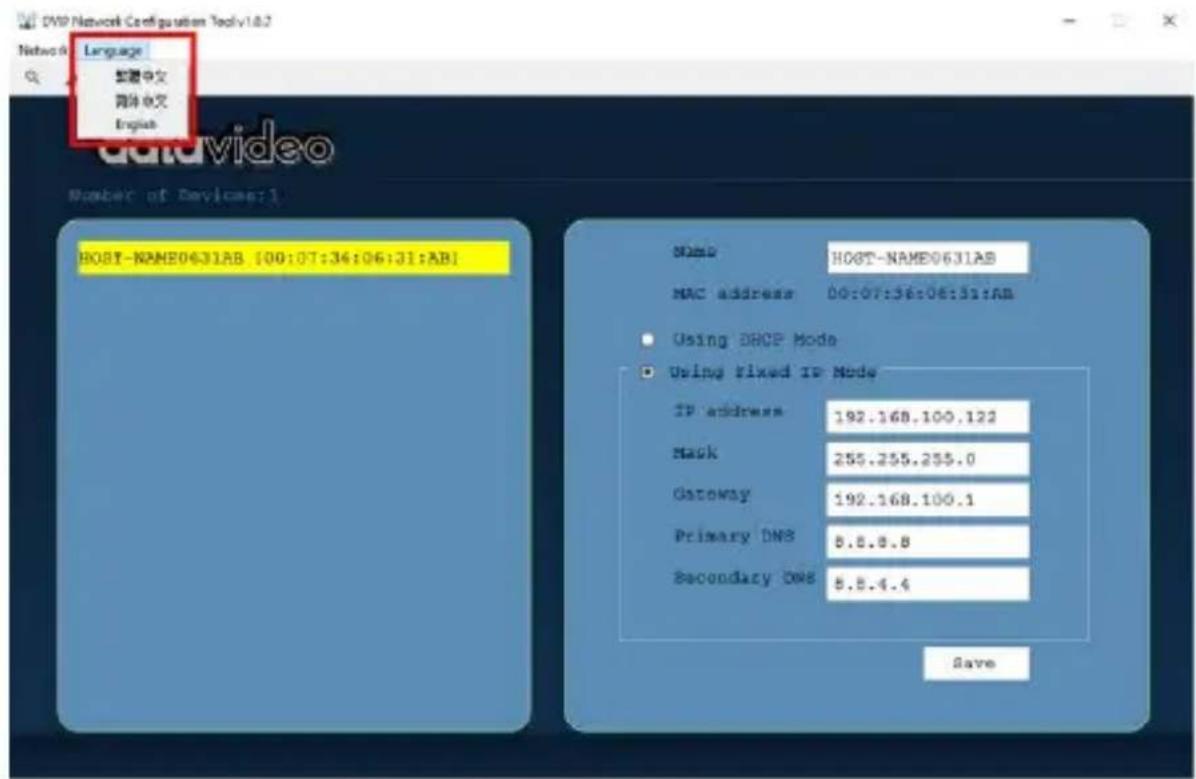Select Using Fixed IP Mode radio button

point(648,372)
